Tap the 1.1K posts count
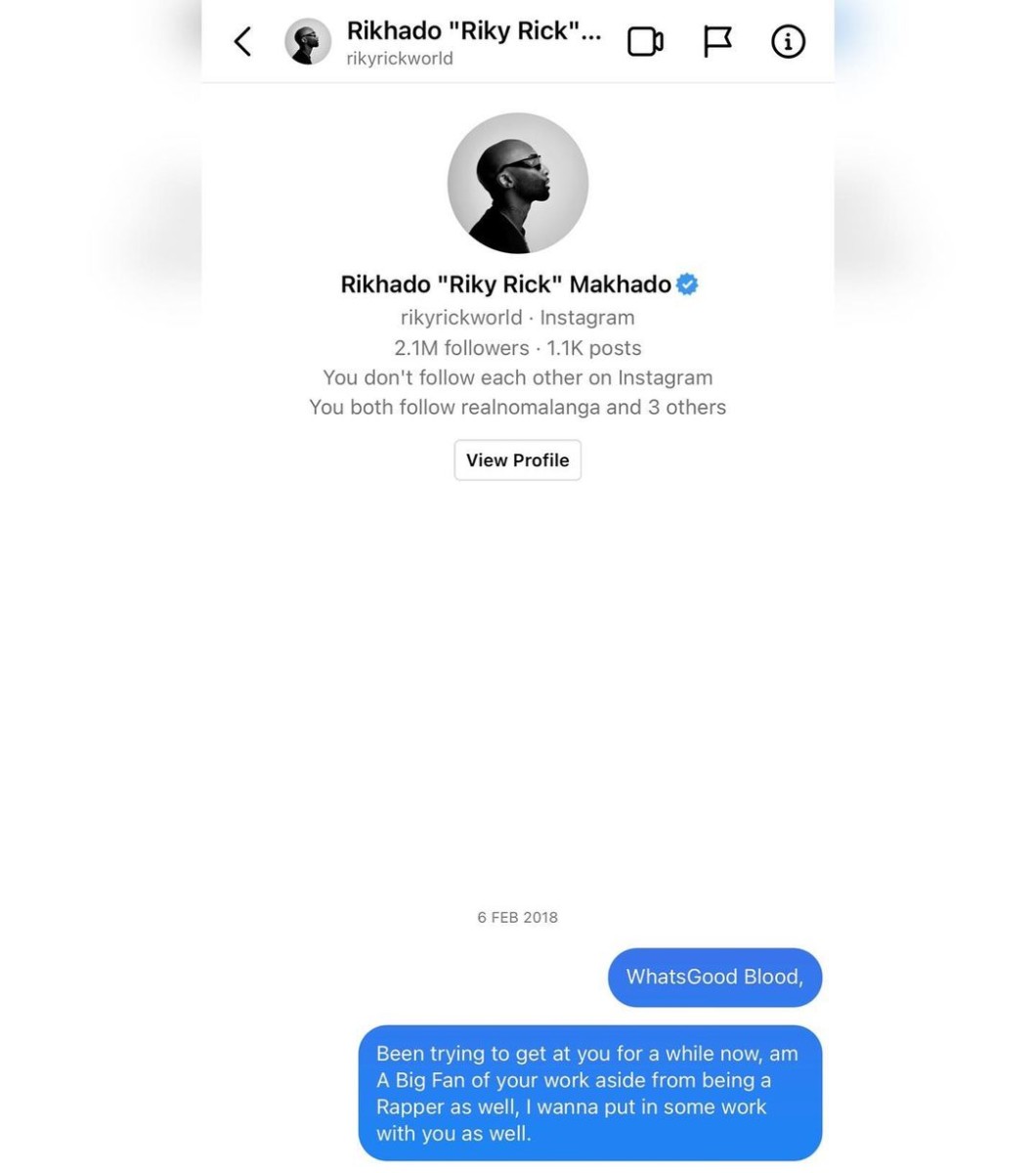This screenshot has height=1173, width=1036. tap(594, 348)
